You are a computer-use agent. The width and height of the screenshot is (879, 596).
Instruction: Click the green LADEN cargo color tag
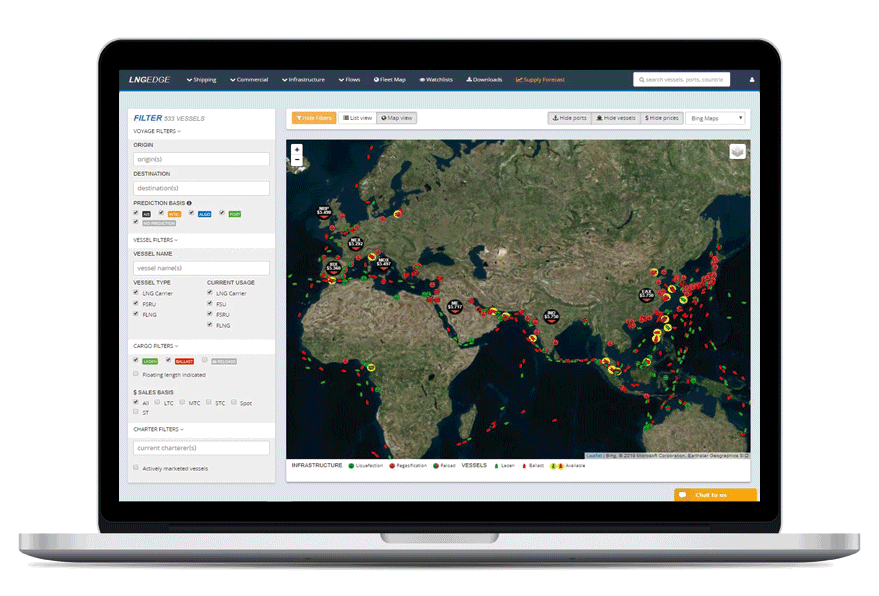click(x=150, y=361)
